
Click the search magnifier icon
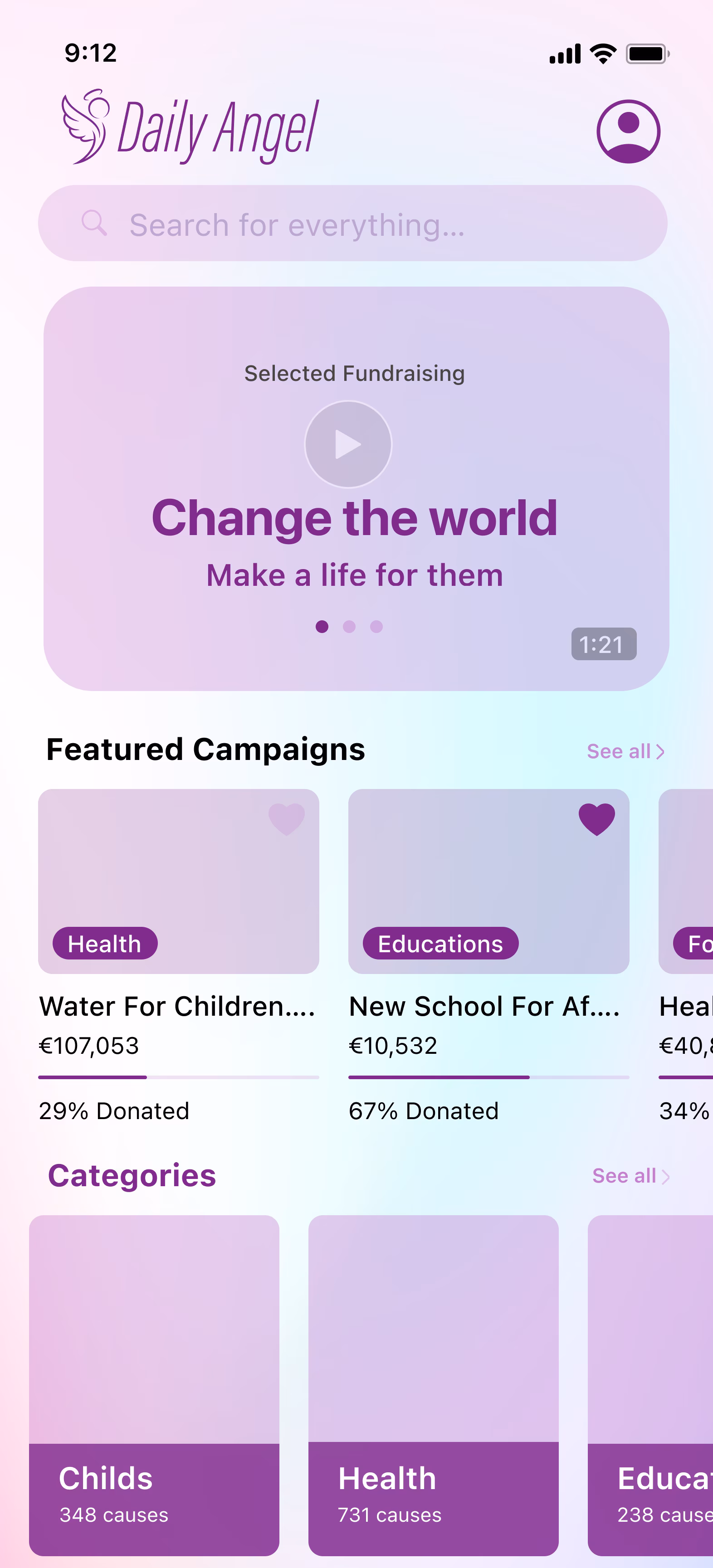(x=94, y=224)
